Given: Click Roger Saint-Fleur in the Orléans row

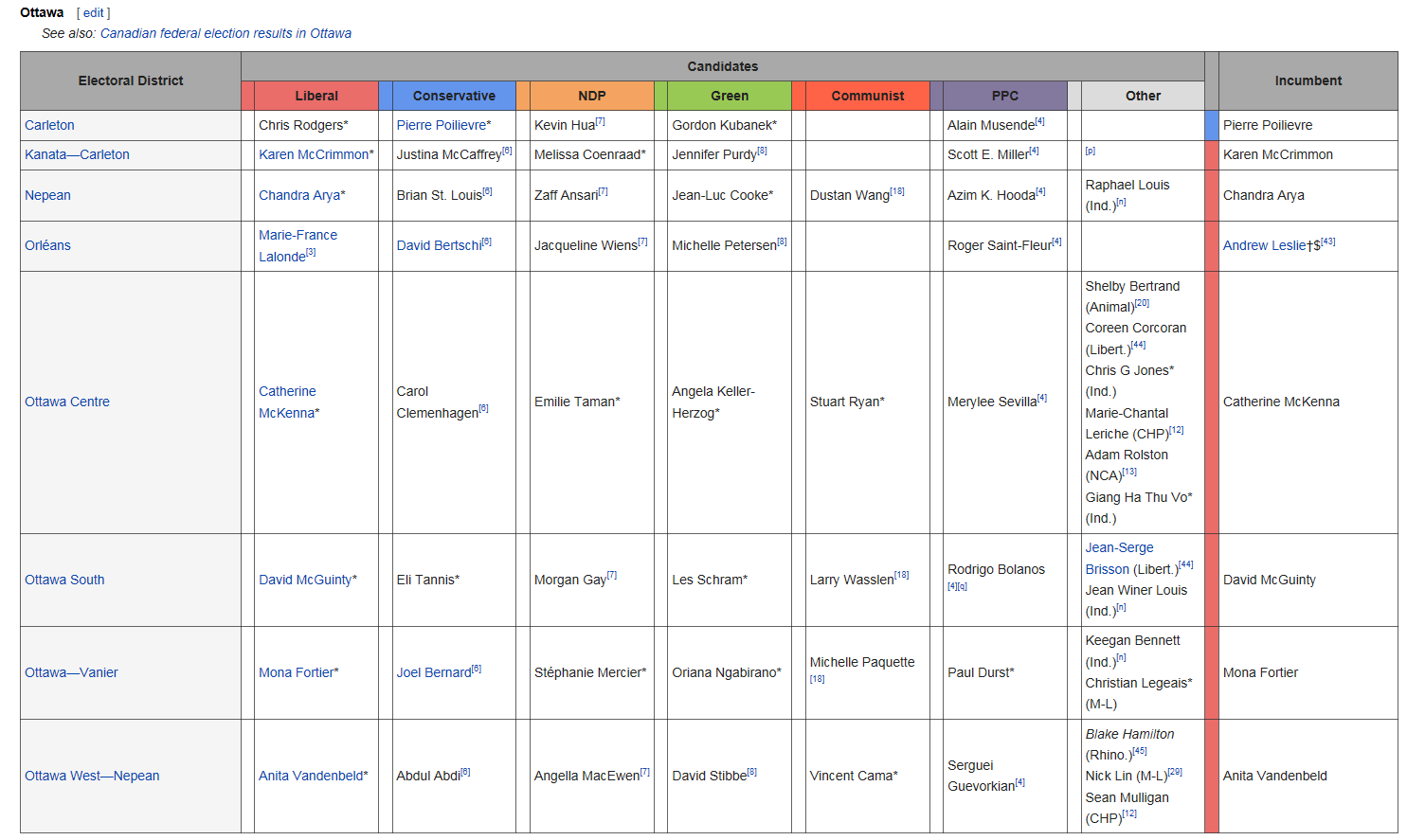Looking at the screenshot, I should pos(1000,245).
